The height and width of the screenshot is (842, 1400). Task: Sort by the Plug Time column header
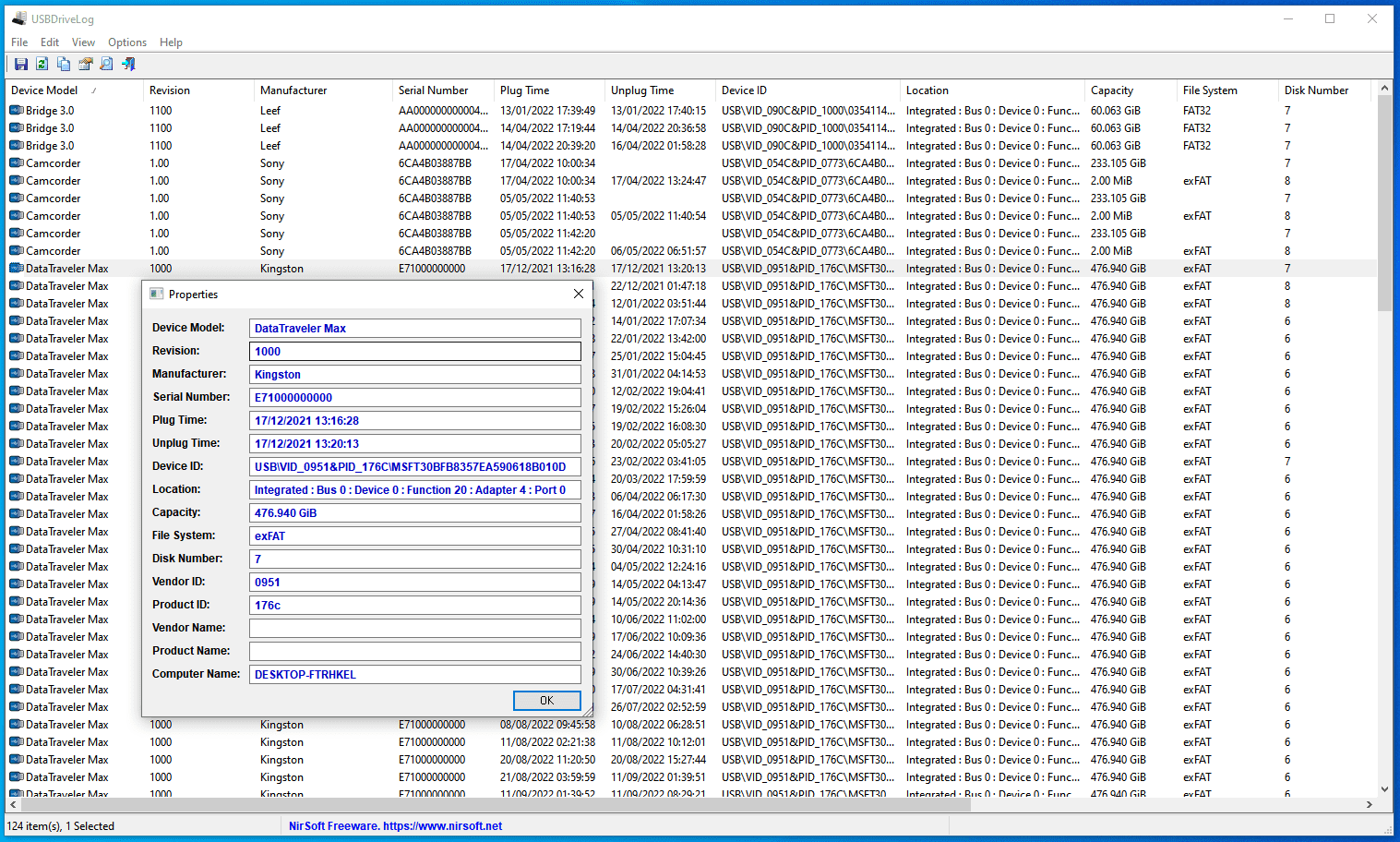[549, 90]
